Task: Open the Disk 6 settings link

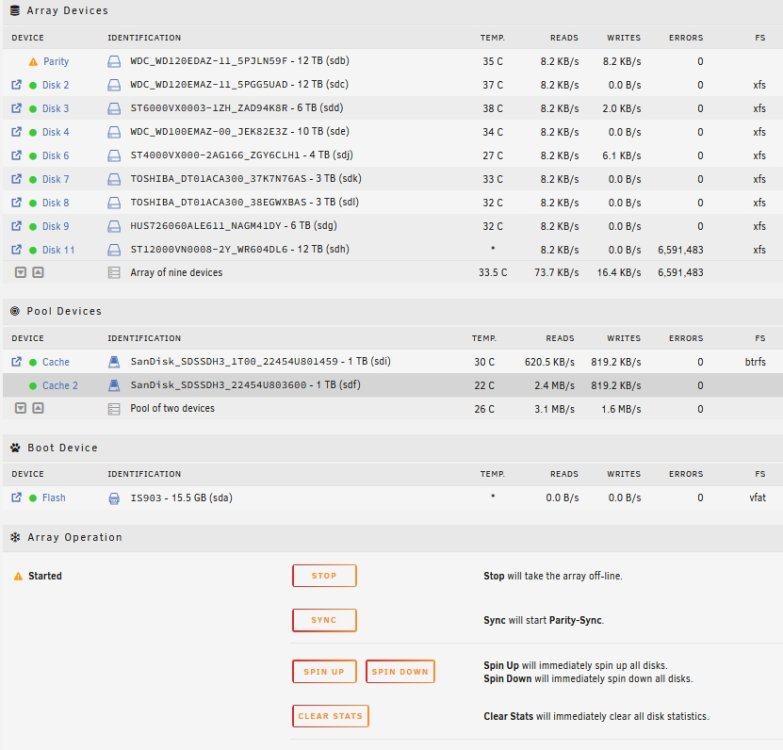Action: coord(55,155)
